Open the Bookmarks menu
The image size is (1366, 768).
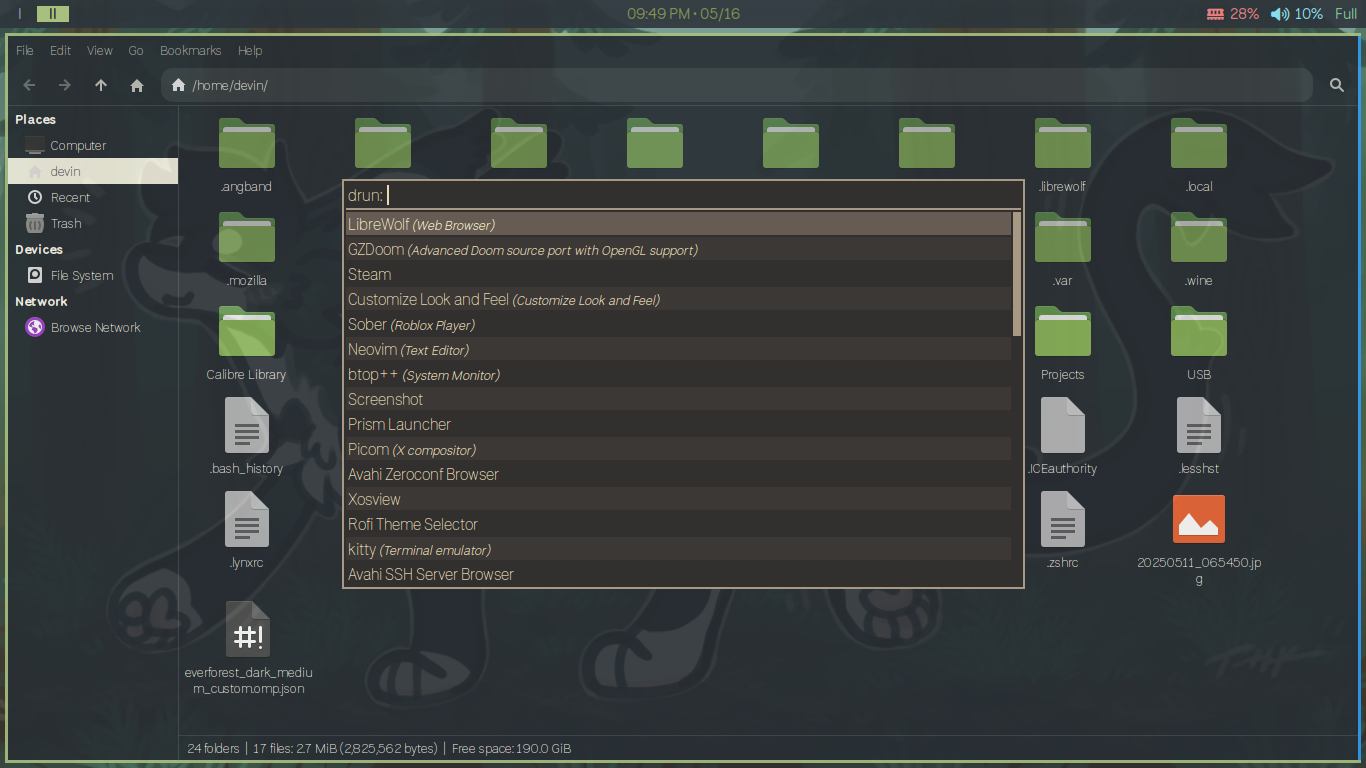tap(190, 51)
